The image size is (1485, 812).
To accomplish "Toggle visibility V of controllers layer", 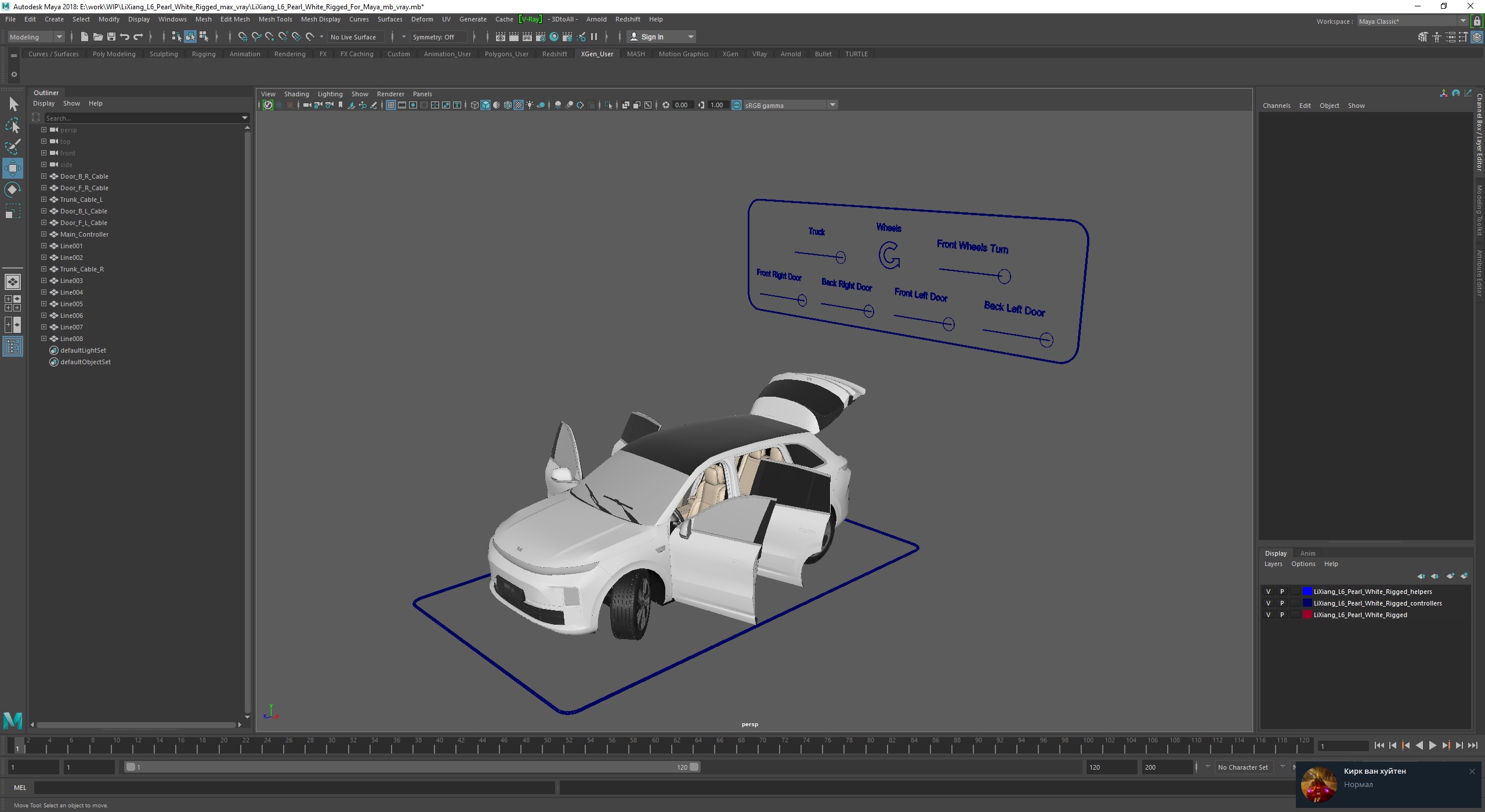I will (1268, 603).
